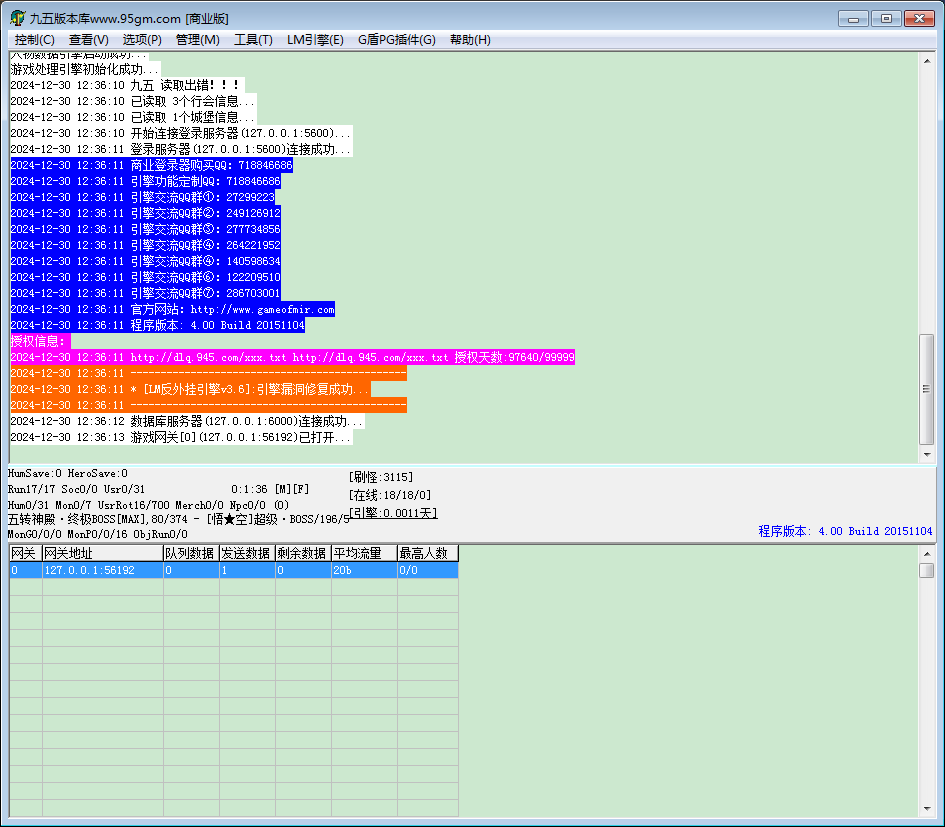The width and height of the screenshot is (945, 827).
Task: Click the application icon in title bar
Action: pyautogui.click(x=17, y=18)
